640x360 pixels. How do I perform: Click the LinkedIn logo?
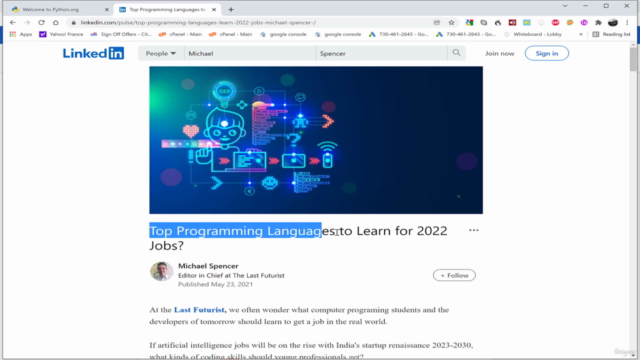[x=93, y=53]
